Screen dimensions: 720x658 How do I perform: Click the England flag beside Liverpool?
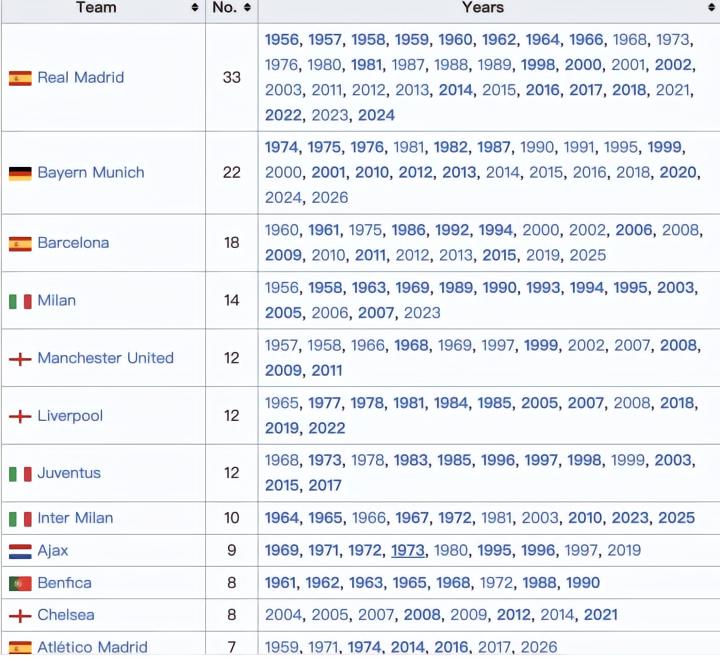(20, 416)
